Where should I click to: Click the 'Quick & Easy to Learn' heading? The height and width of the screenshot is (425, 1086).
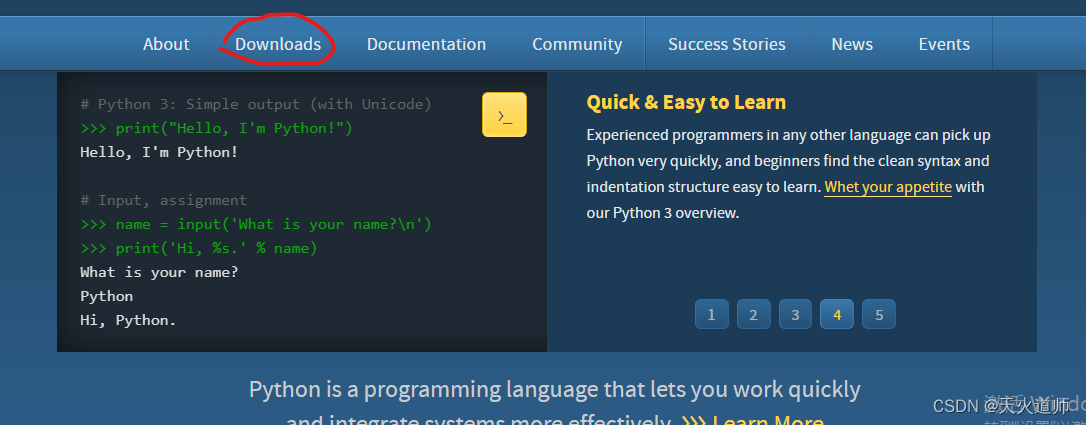point(686,102)
